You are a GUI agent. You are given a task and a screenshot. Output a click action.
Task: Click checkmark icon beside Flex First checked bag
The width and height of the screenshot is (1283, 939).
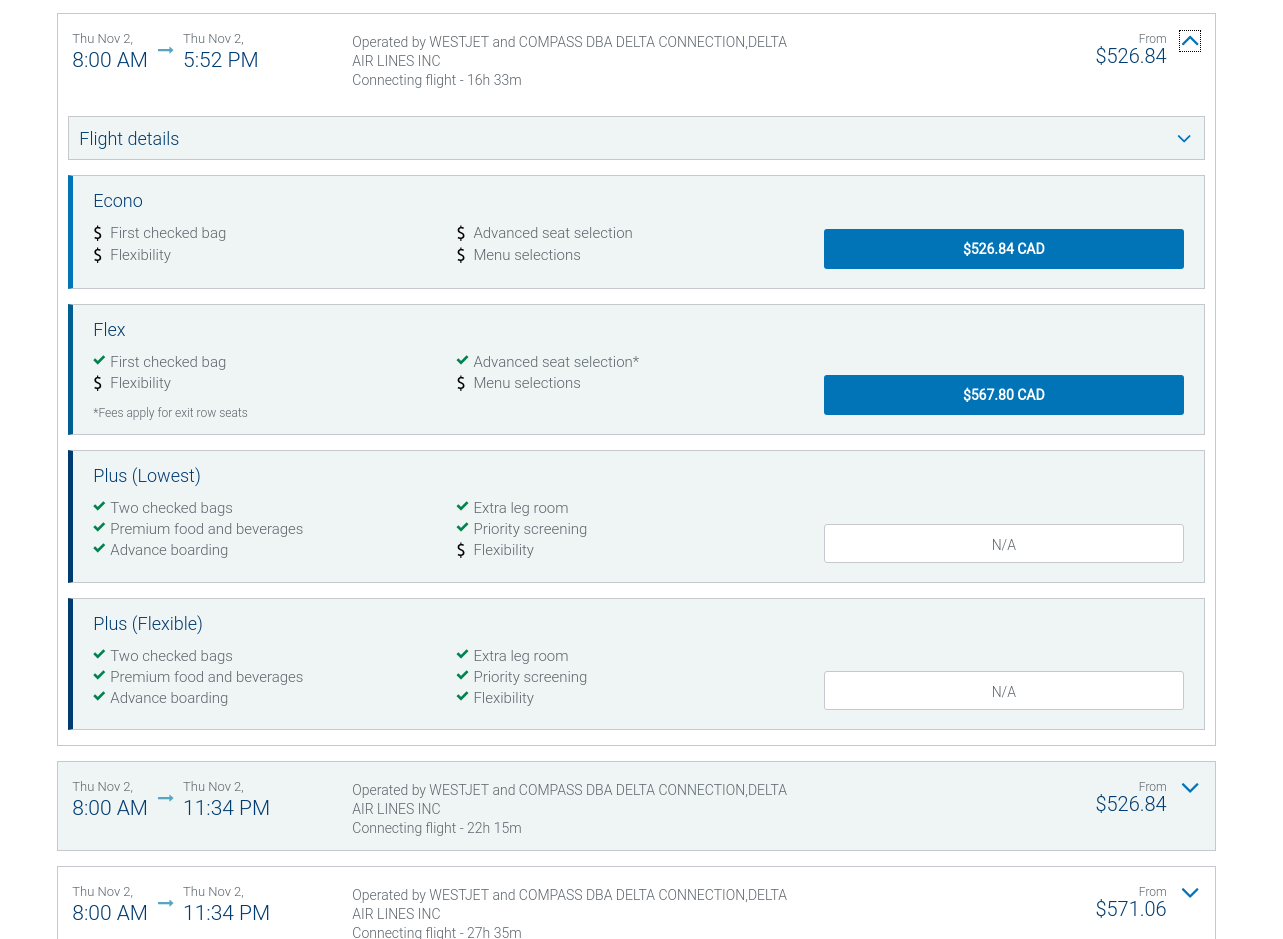tap(99, 361)
